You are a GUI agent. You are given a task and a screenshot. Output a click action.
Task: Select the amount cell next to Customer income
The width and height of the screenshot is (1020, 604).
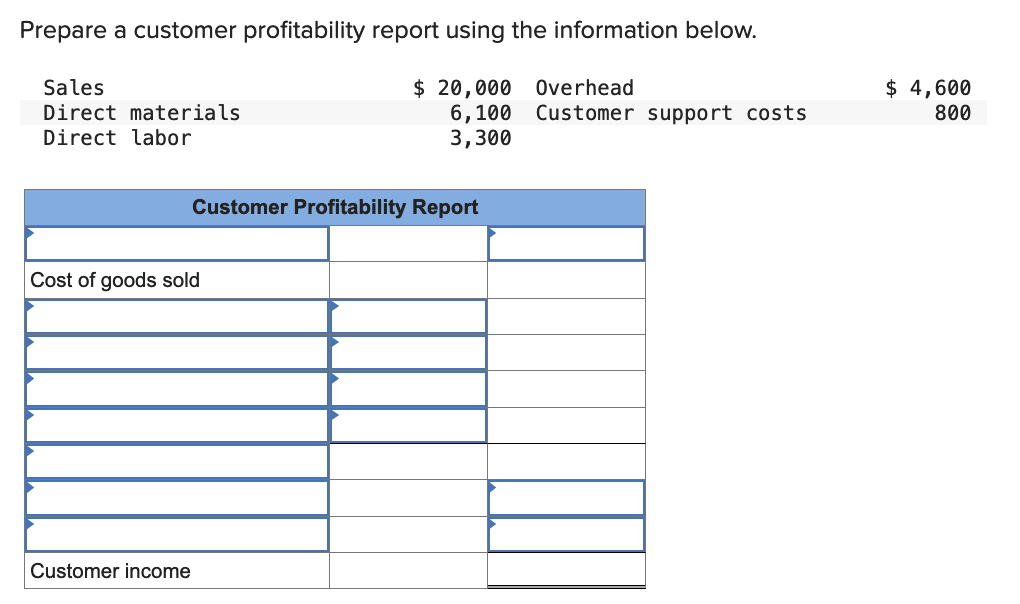(407, 571)
